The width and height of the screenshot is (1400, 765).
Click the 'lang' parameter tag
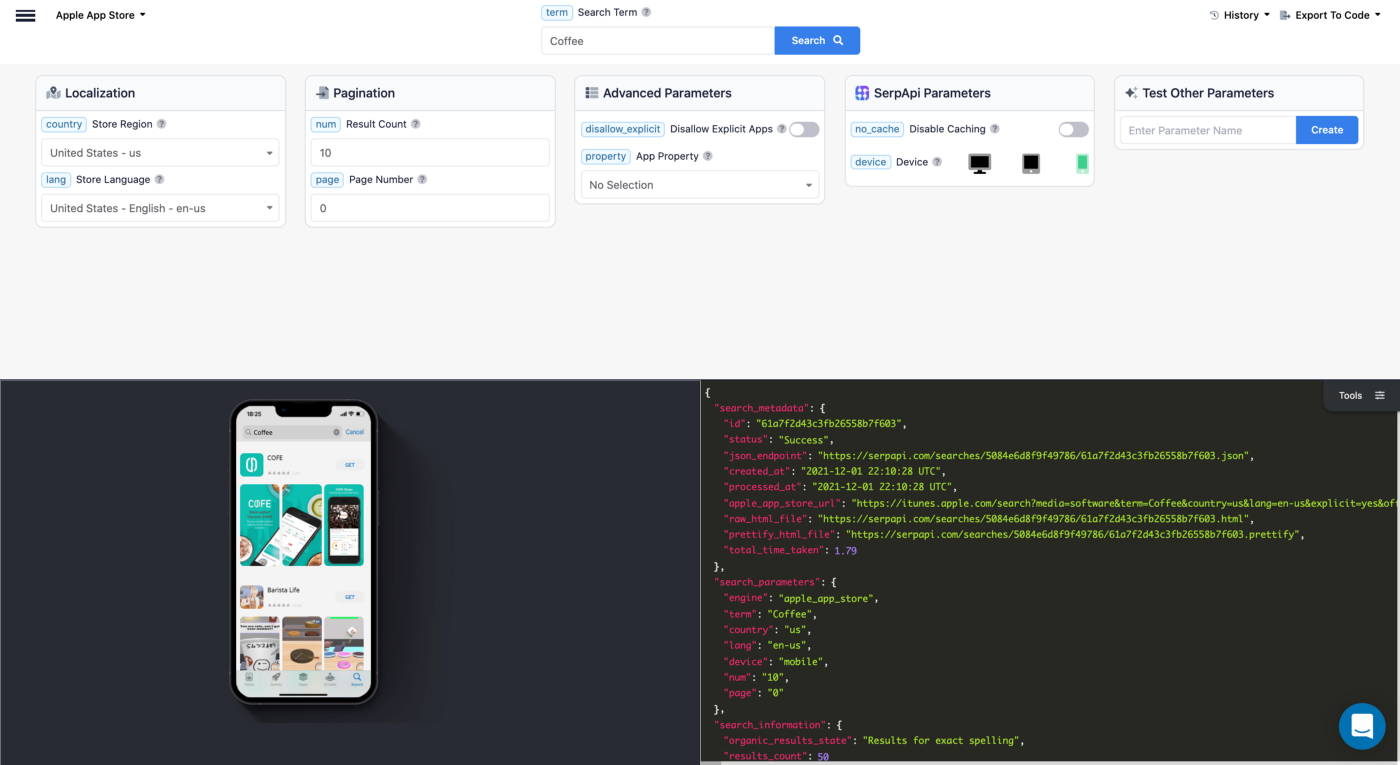(x=56, y=180)
